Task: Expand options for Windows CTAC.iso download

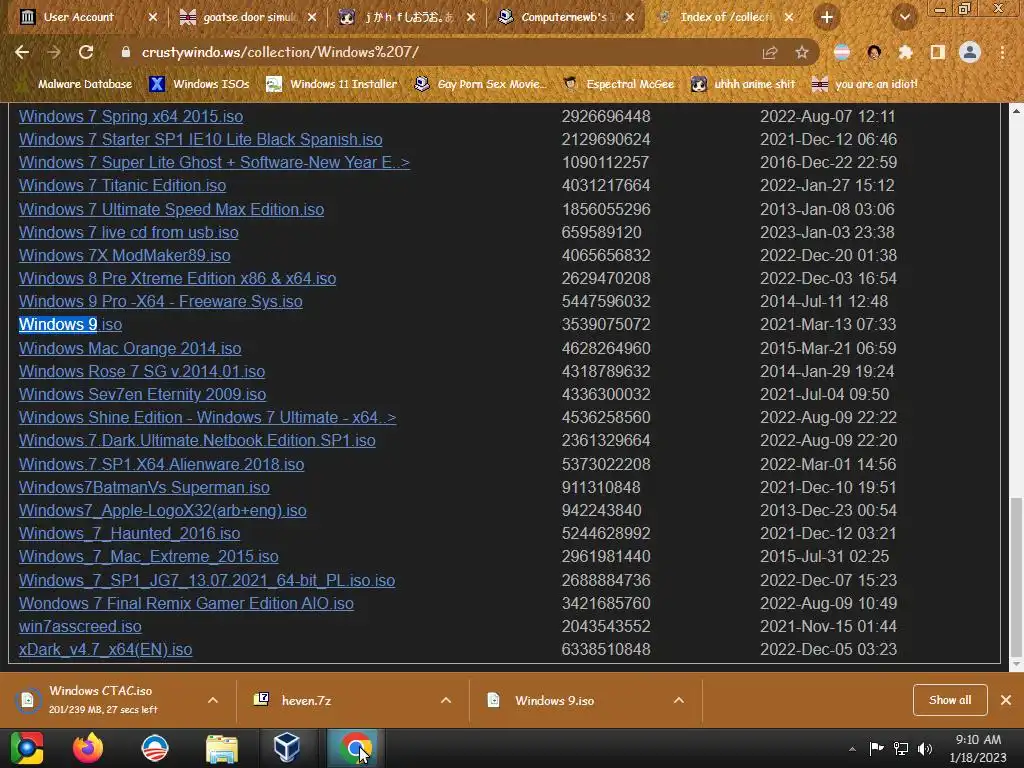Action: coord(213,700)
